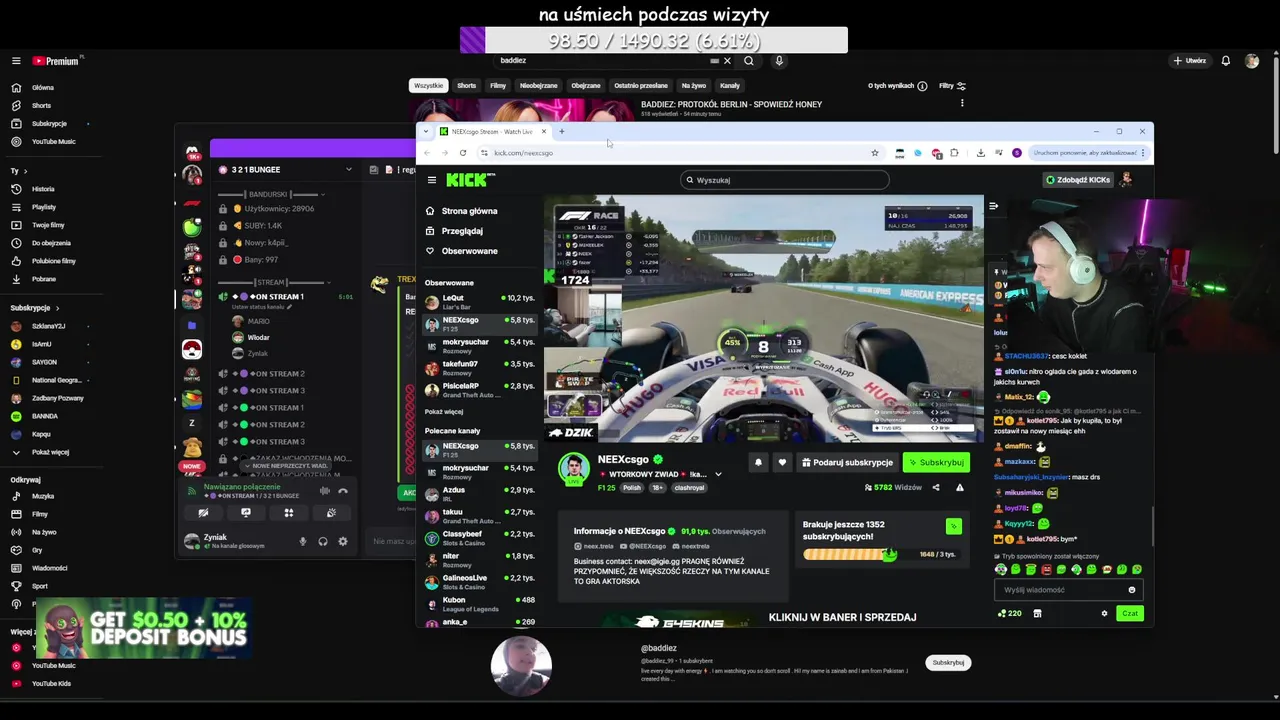This screenshot has height=720, width=1280.
Task: Open subscription goal green button
Action: pos(953,526)
